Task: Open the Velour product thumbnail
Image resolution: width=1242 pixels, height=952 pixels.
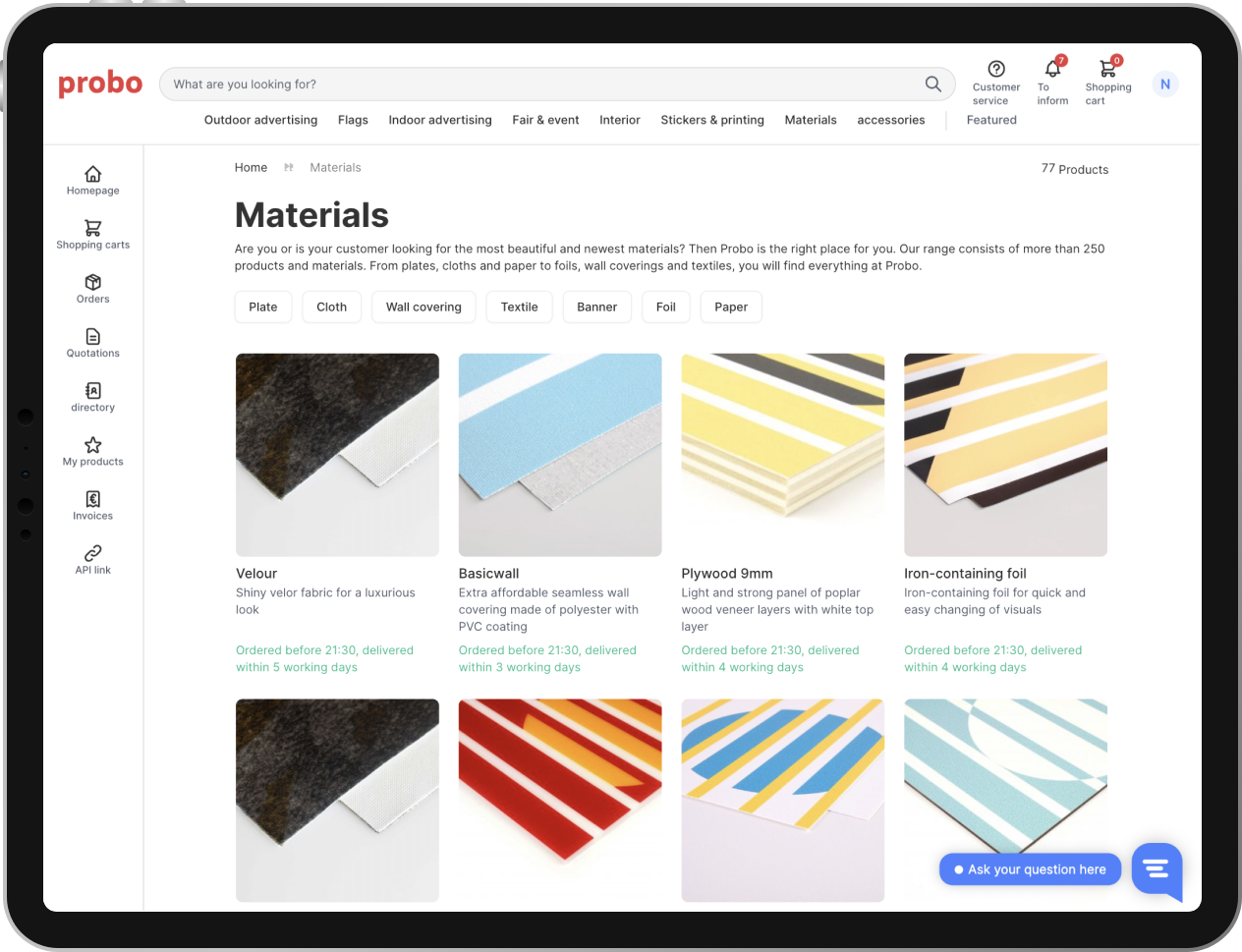Action: 337,454
